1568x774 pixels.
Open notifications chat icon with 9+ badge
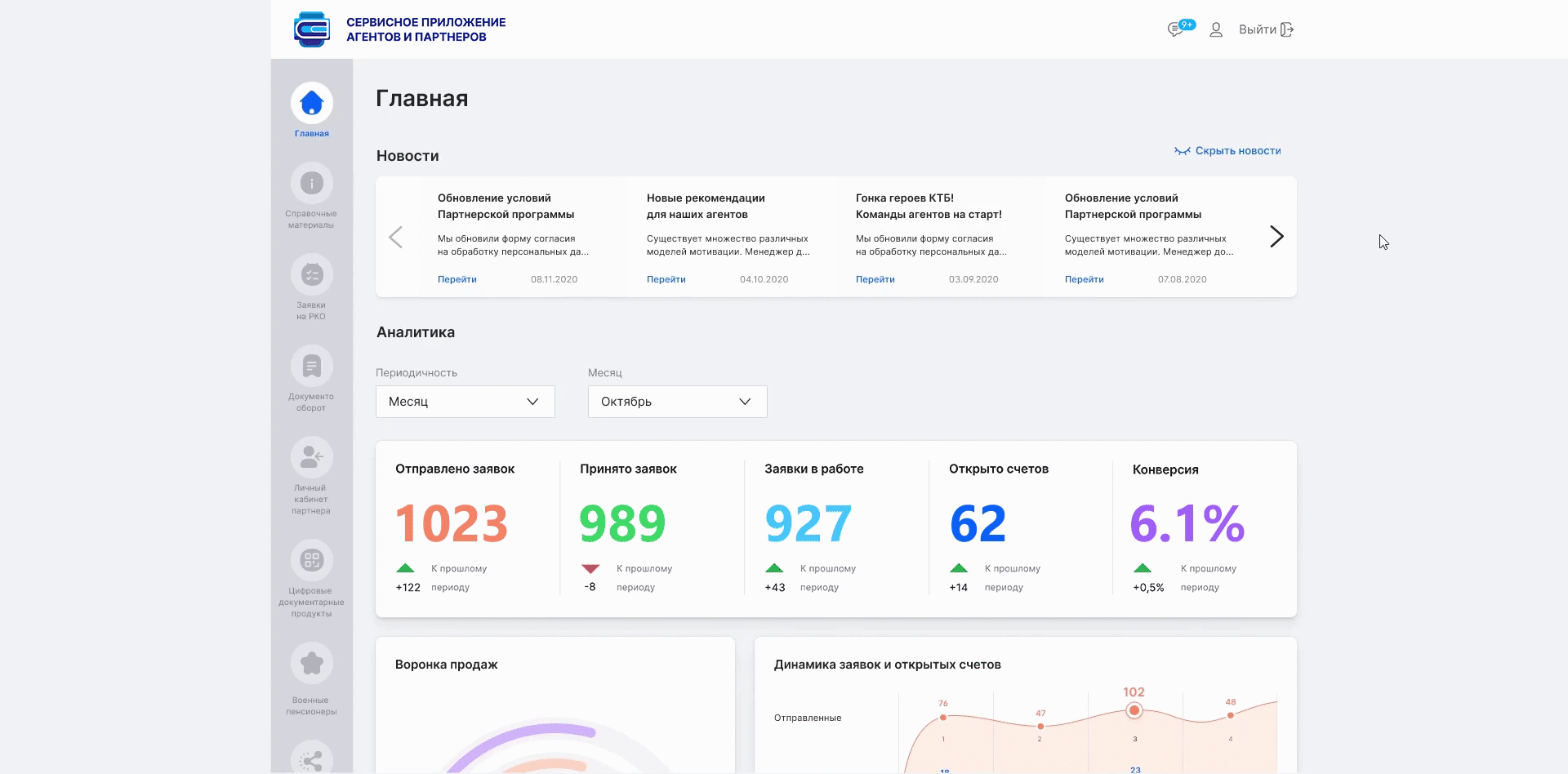[x=1177, y=29]
